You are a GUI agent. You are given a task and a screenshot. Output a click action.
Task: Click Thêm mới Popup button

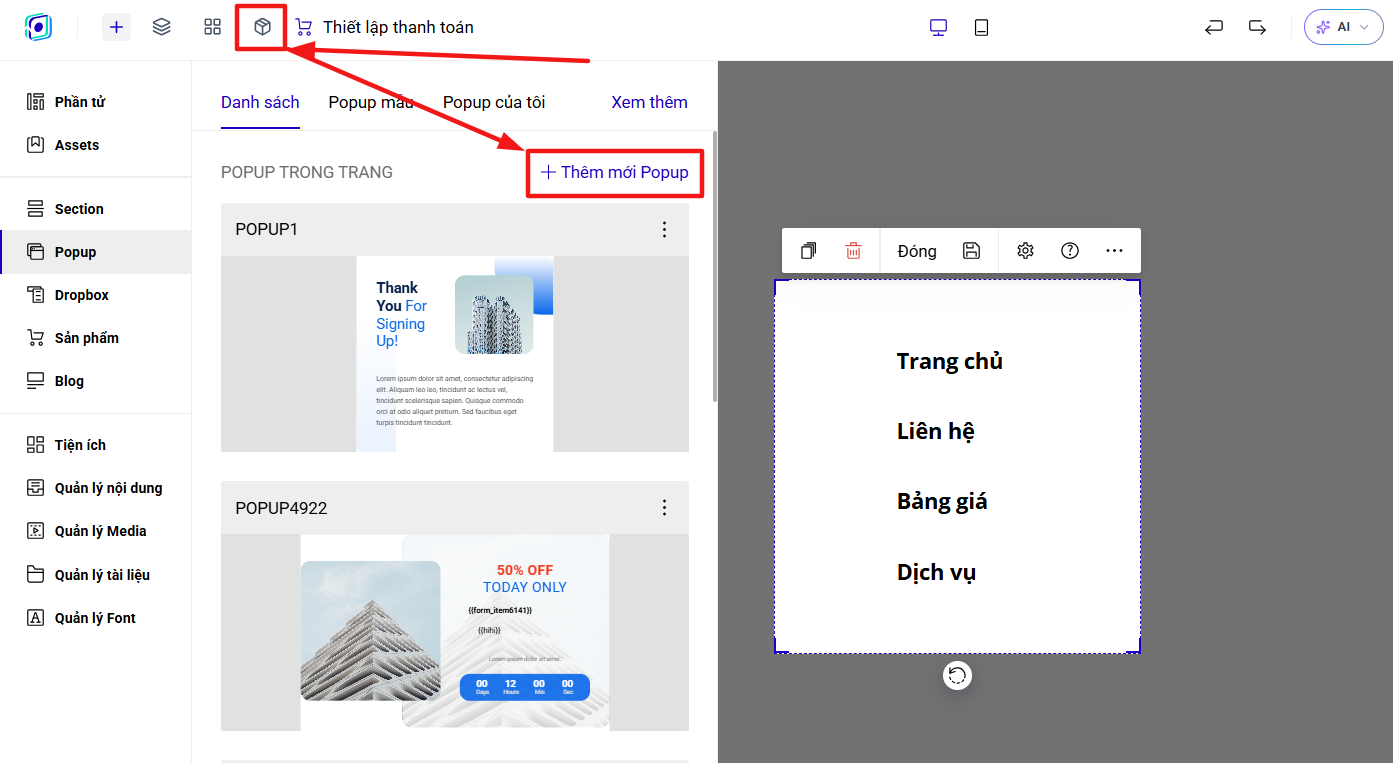pos(615,172)
